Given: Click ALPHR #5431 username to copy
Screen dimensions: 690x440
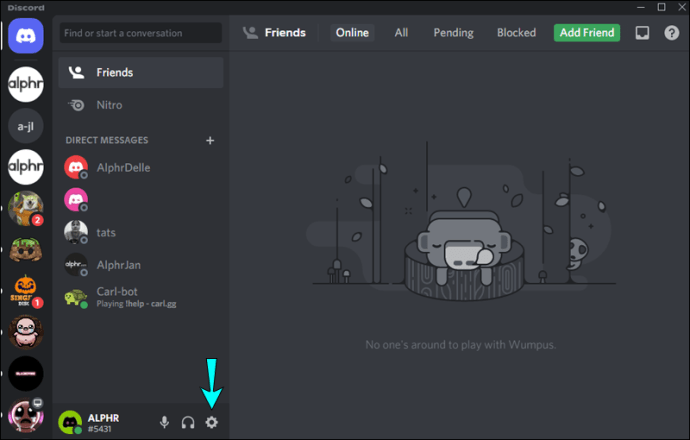Looking at the screenshot, I should tap(103, 423).
